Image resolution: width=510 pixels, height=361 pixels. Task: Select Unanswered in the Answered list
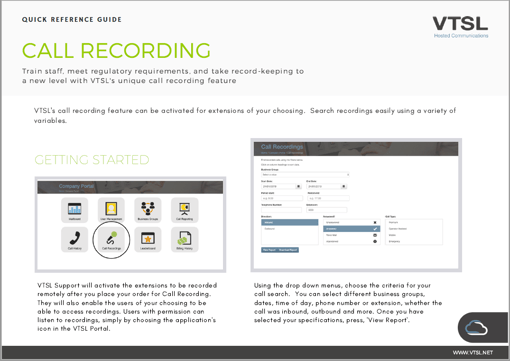352,222
